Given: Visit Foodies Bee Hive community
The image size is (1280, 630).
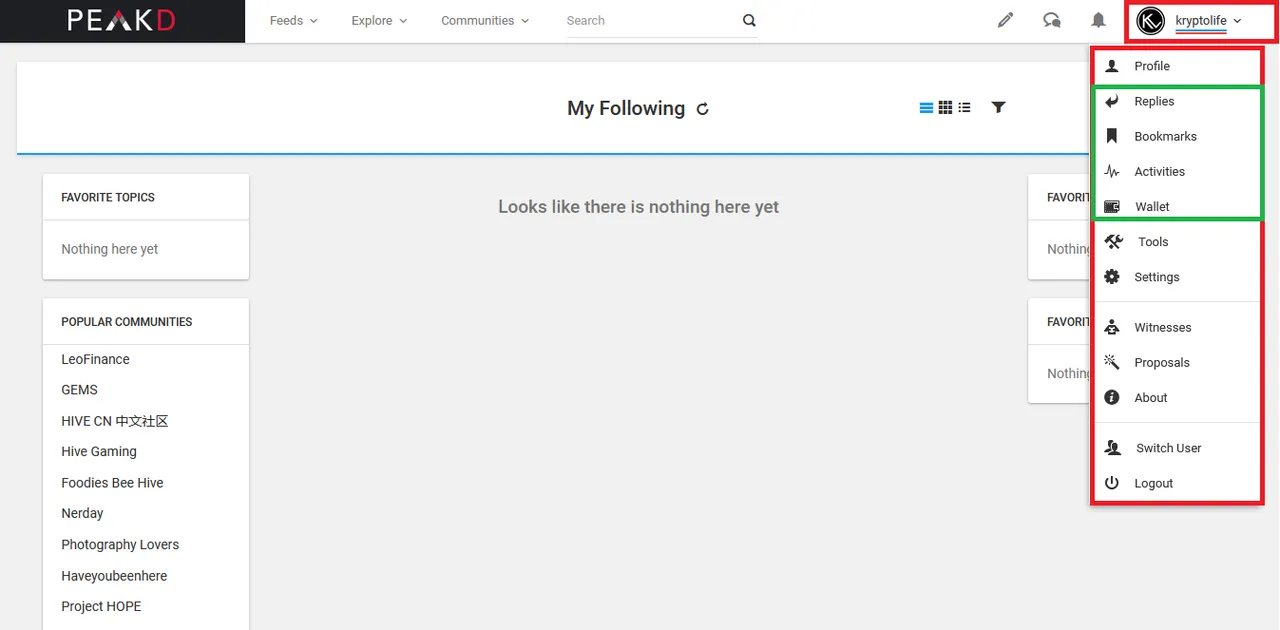Looking at the screenshot, I should [112, 483].
